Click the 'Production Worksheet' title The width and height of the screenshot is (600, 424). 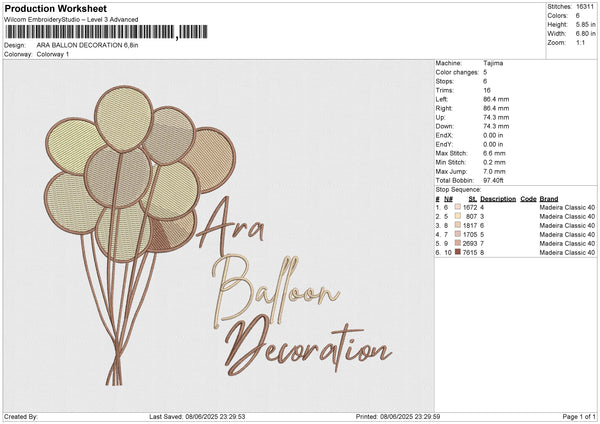56,8
